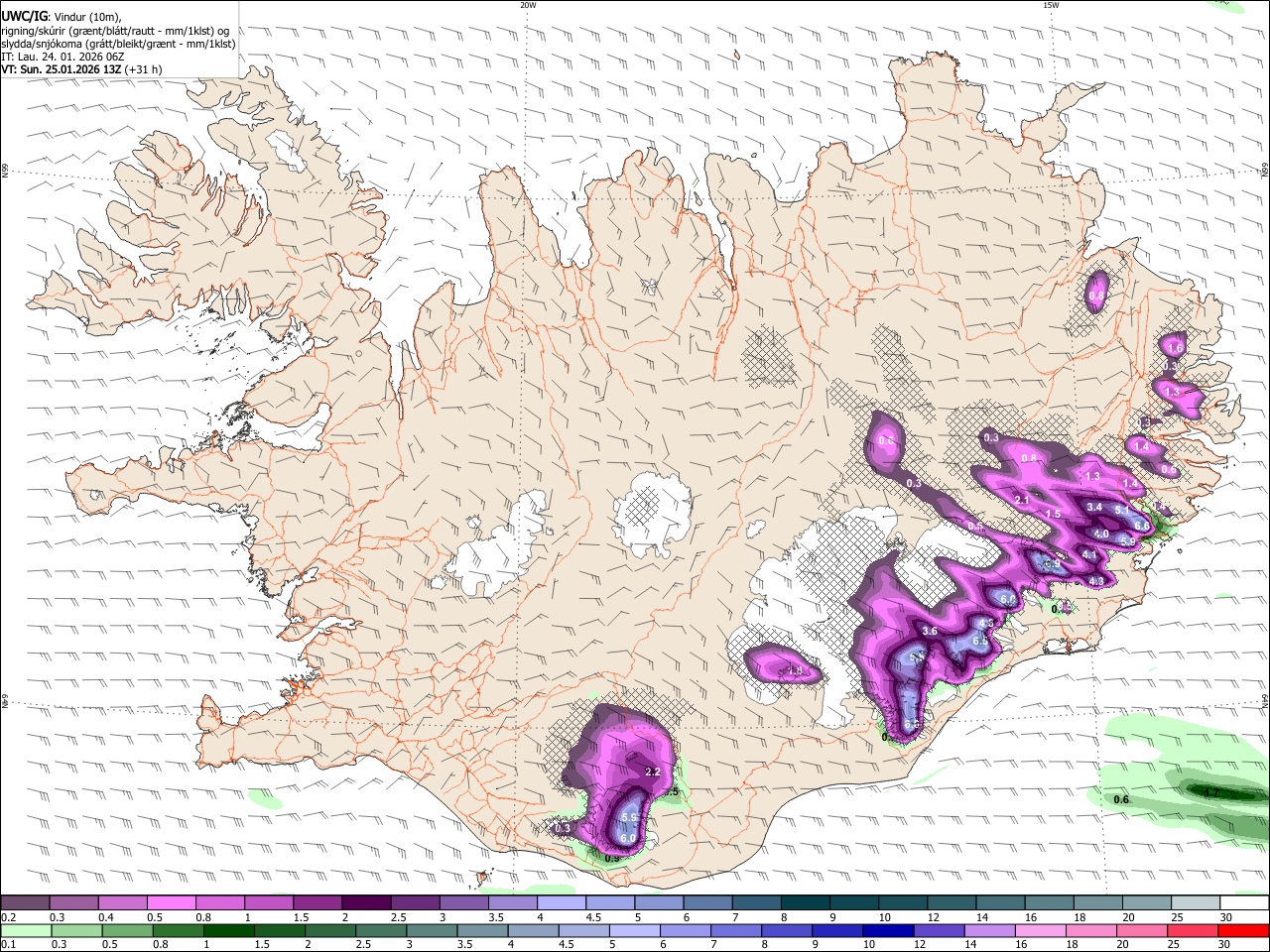Pick the lavender swatch between 4 and 4.5, upper legend
This screenshot has width=1270, height=952.
coord(561,902)
